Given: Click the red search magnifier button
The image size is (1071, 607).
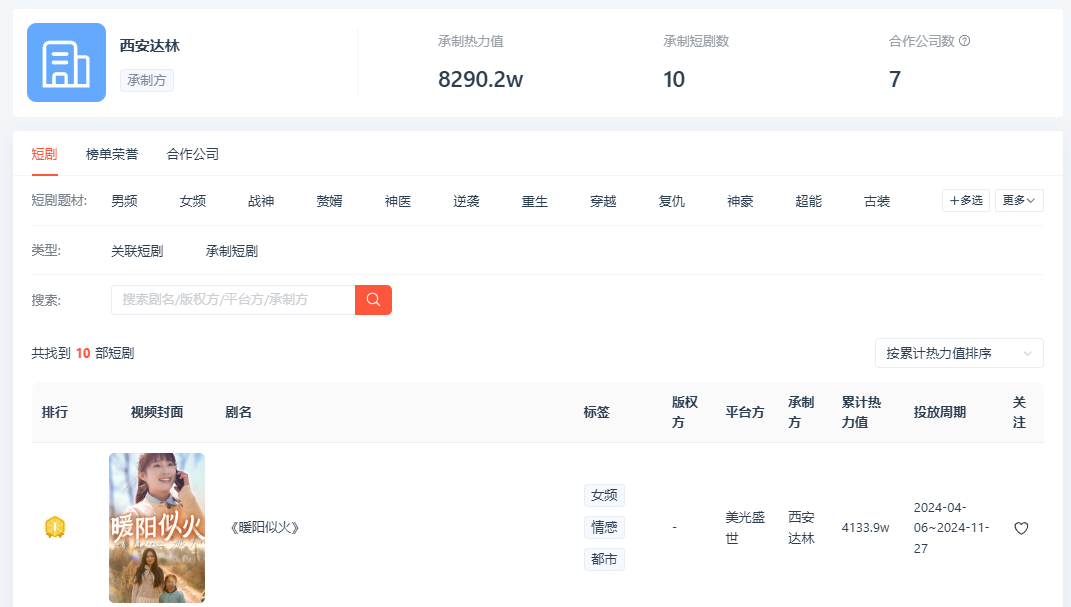Looking at the screenshot, I should pyautogui.click(x=373, y=300).
